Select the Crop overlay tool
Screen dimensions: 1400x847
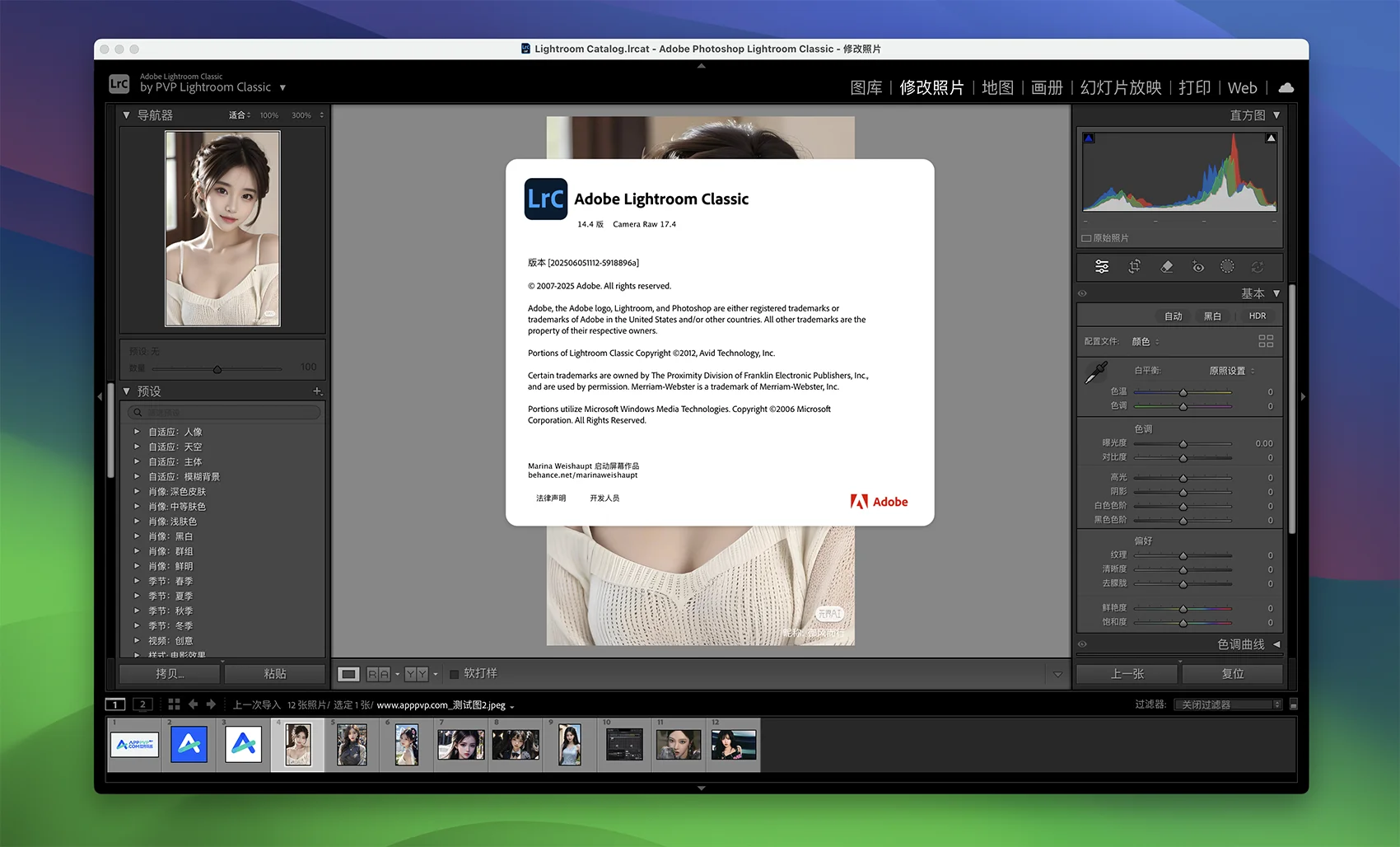pyautogui.click(x=1134, y=266)
